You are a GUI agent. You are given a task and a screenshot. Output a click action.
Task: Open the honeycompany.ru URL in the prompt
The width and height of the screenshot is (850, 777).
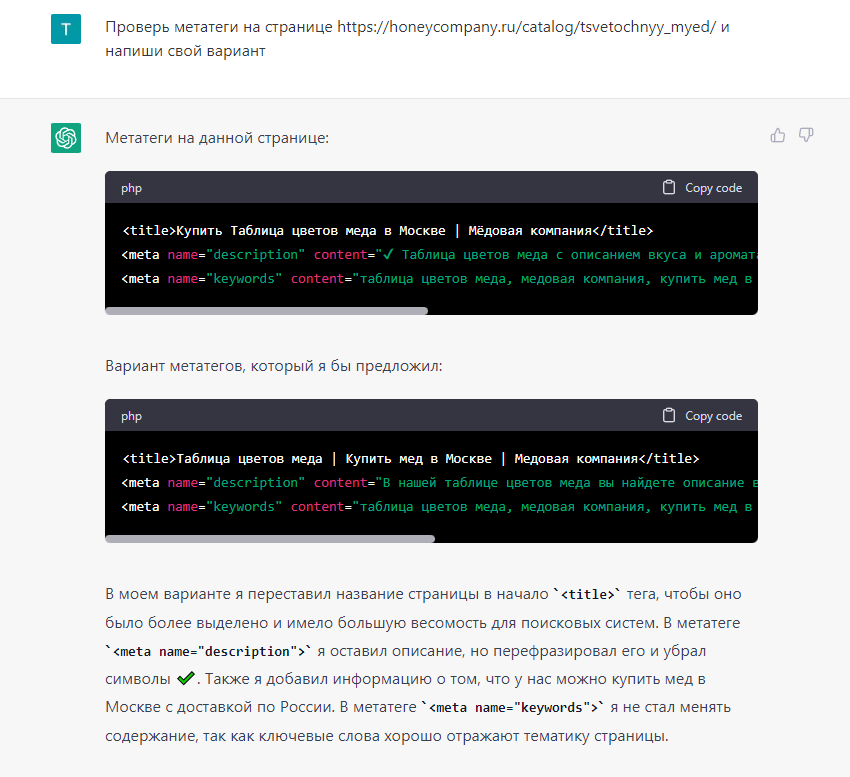[526, 27]
